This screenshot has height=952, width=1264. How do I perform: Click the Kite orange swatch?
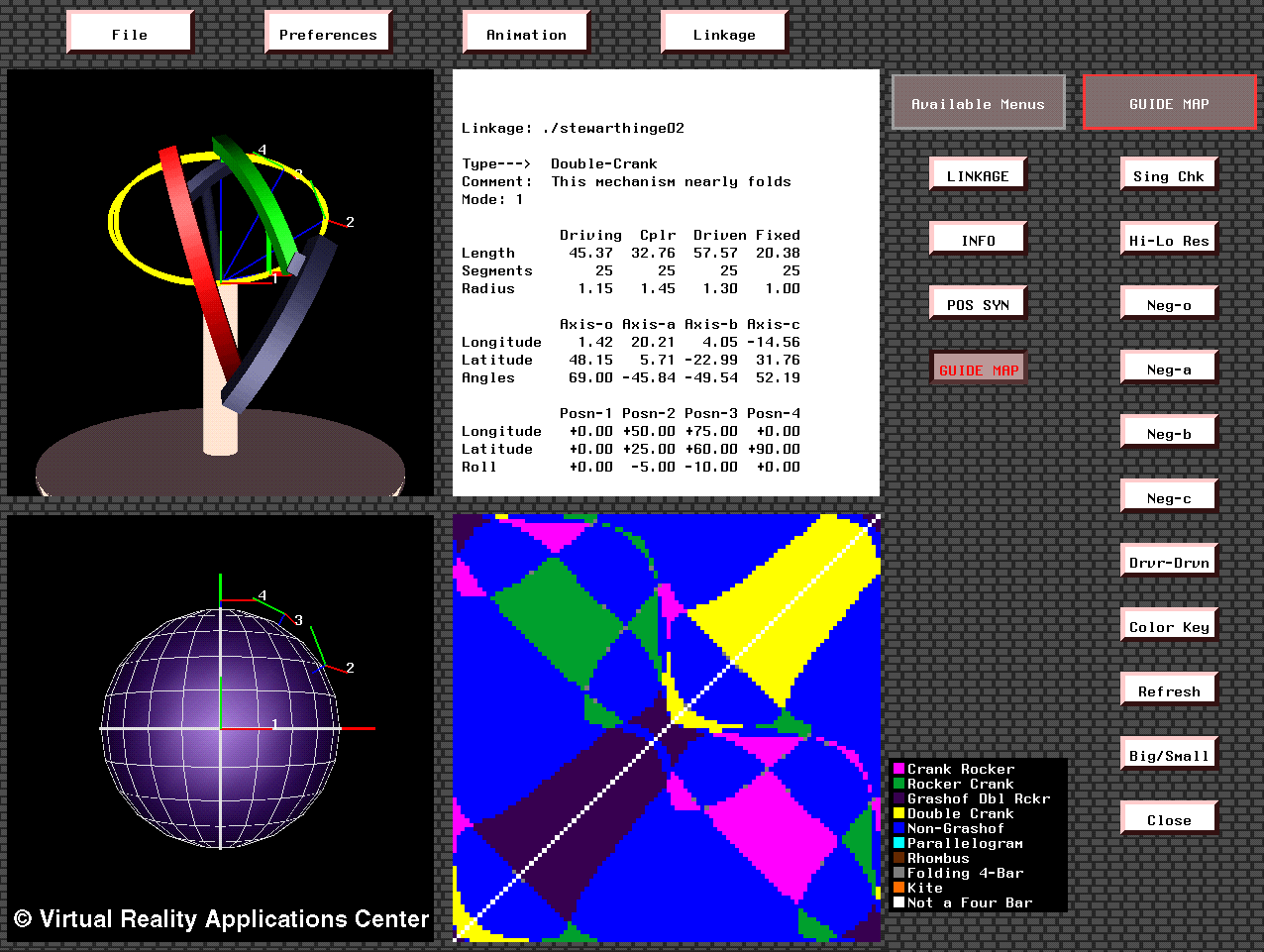pyautogui.click(x=898, y=888)
